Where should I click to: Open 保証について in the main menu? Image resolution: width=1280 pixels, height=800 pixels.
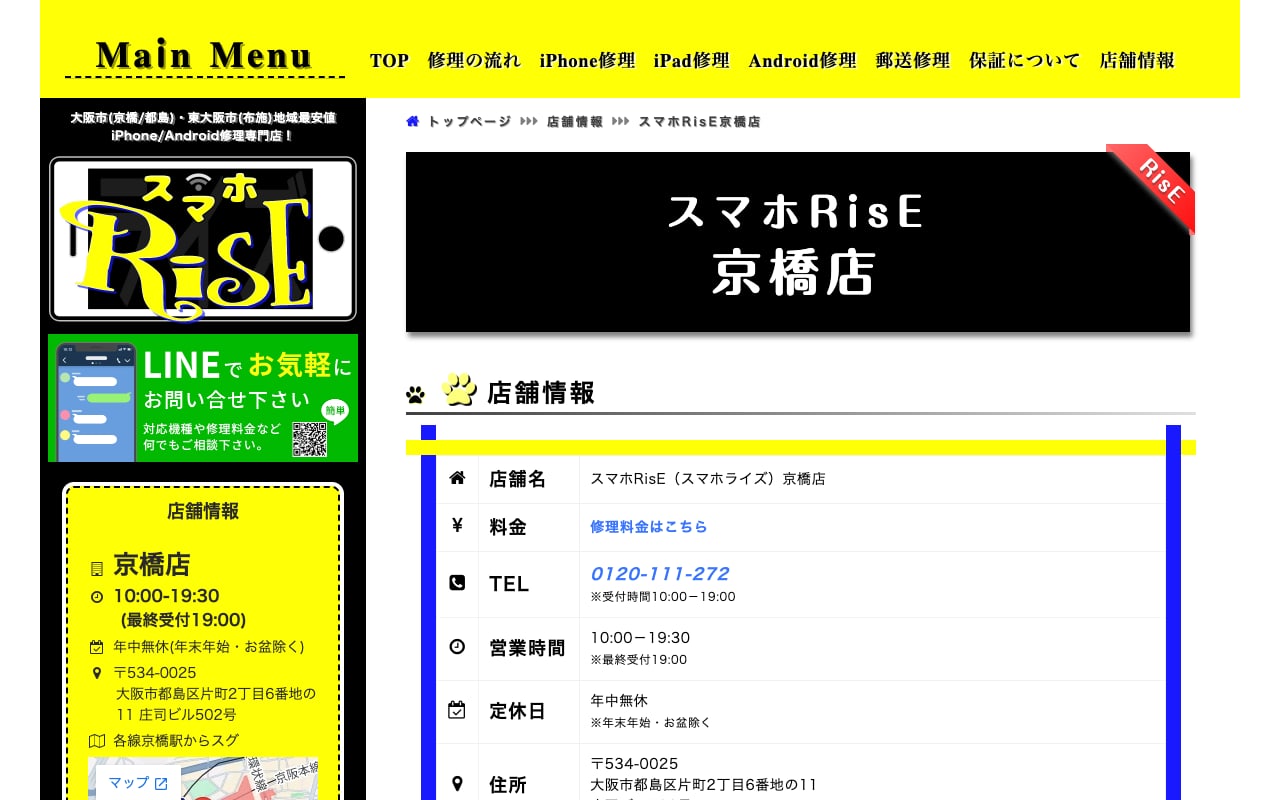click(x=1025, y=60)
